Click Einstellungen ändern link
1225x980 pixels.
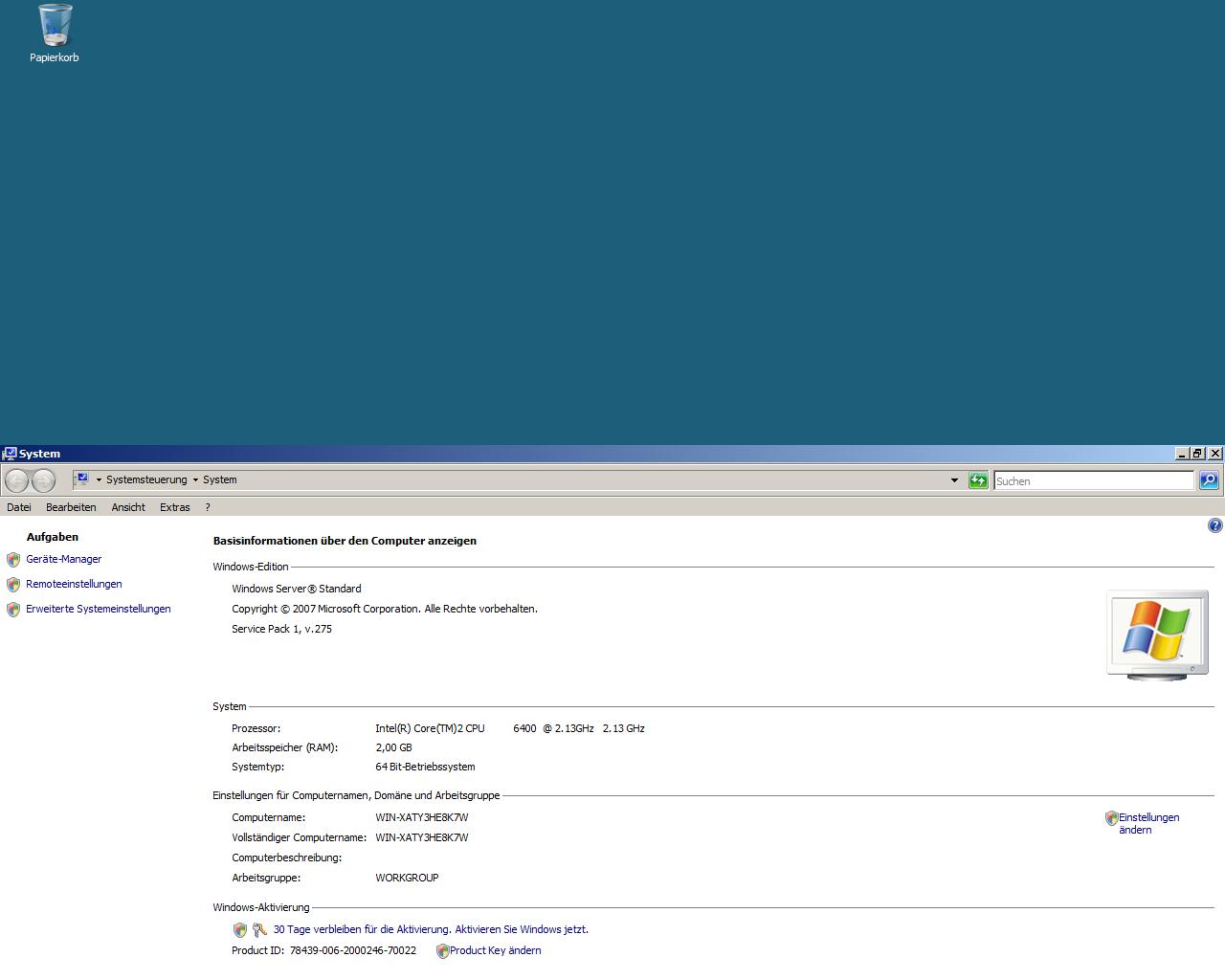tap(1148, 823)
